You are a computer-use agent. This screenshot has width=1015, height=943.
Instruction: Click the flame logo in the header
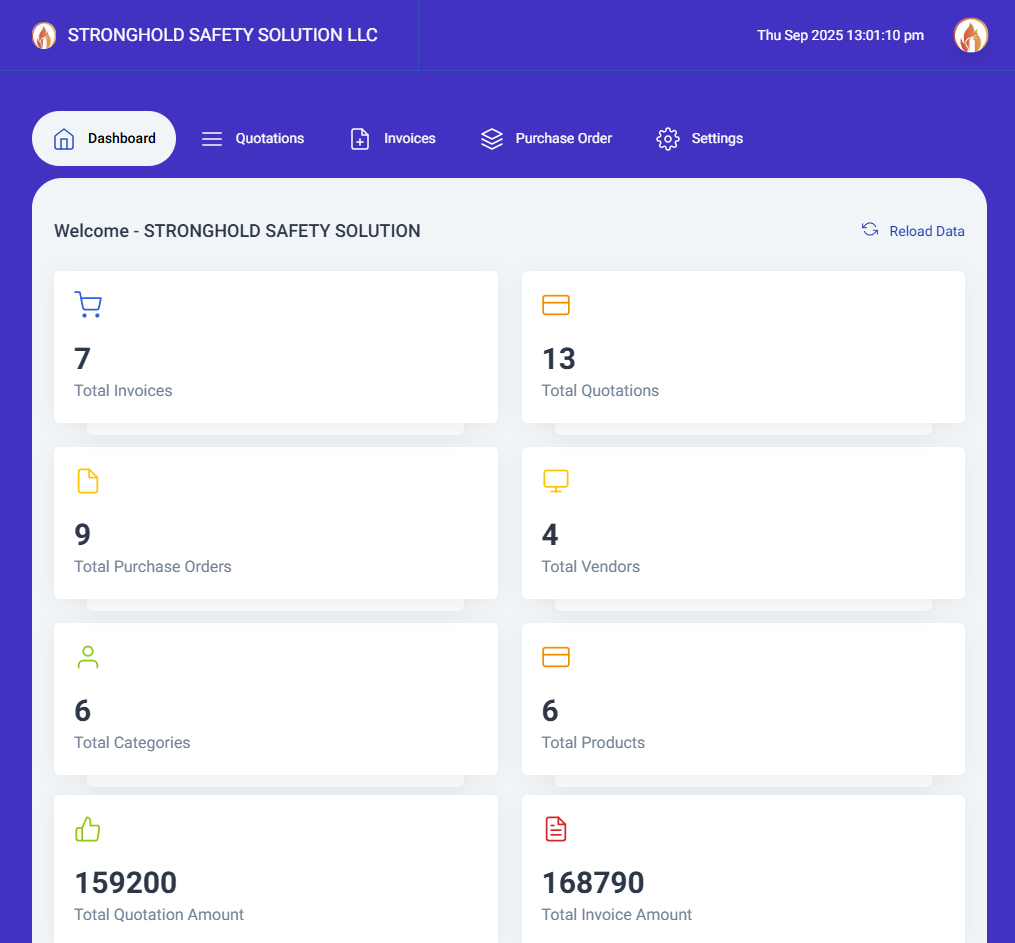click(x=44, y=36)
